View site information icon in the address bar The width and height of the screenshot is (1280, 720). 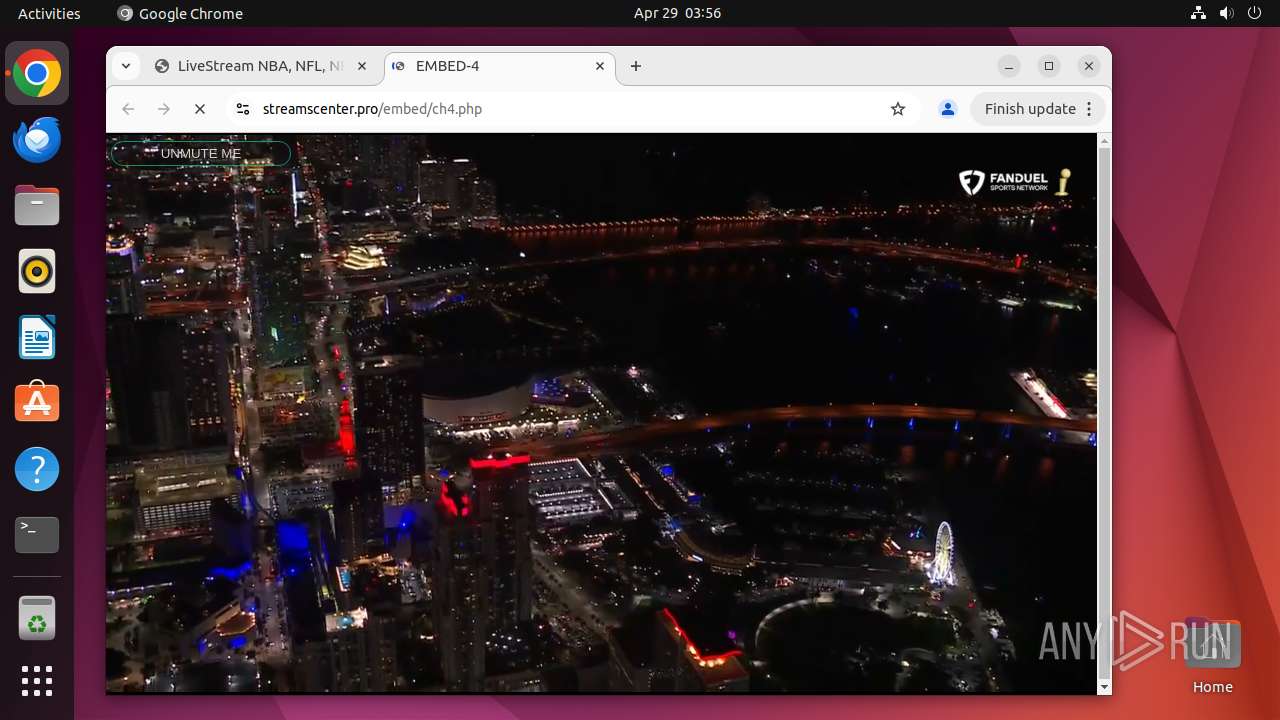pyautogui.click(x=242, y=109)
